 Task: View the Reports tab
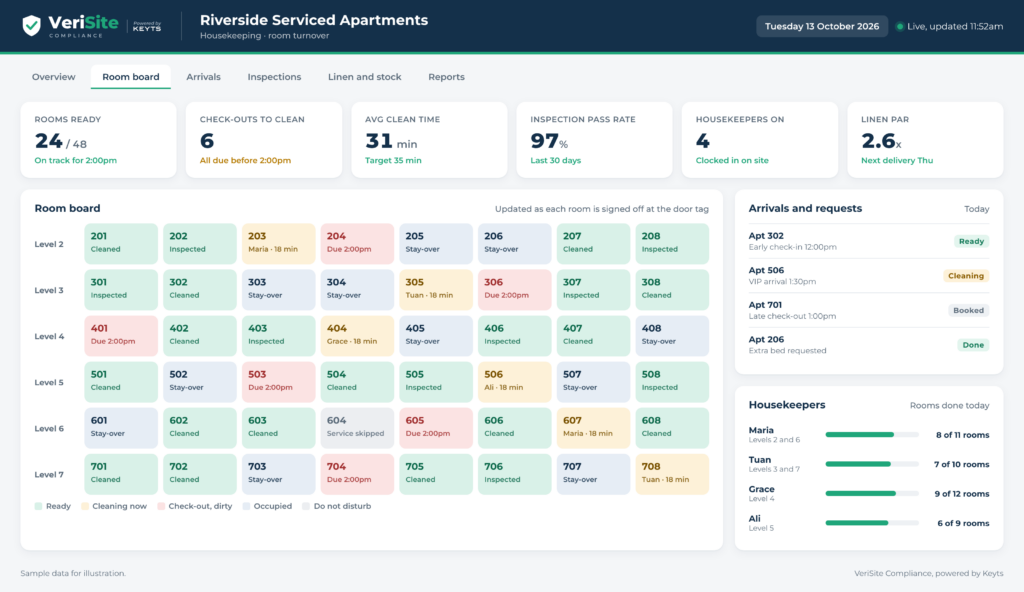[446, 77]
